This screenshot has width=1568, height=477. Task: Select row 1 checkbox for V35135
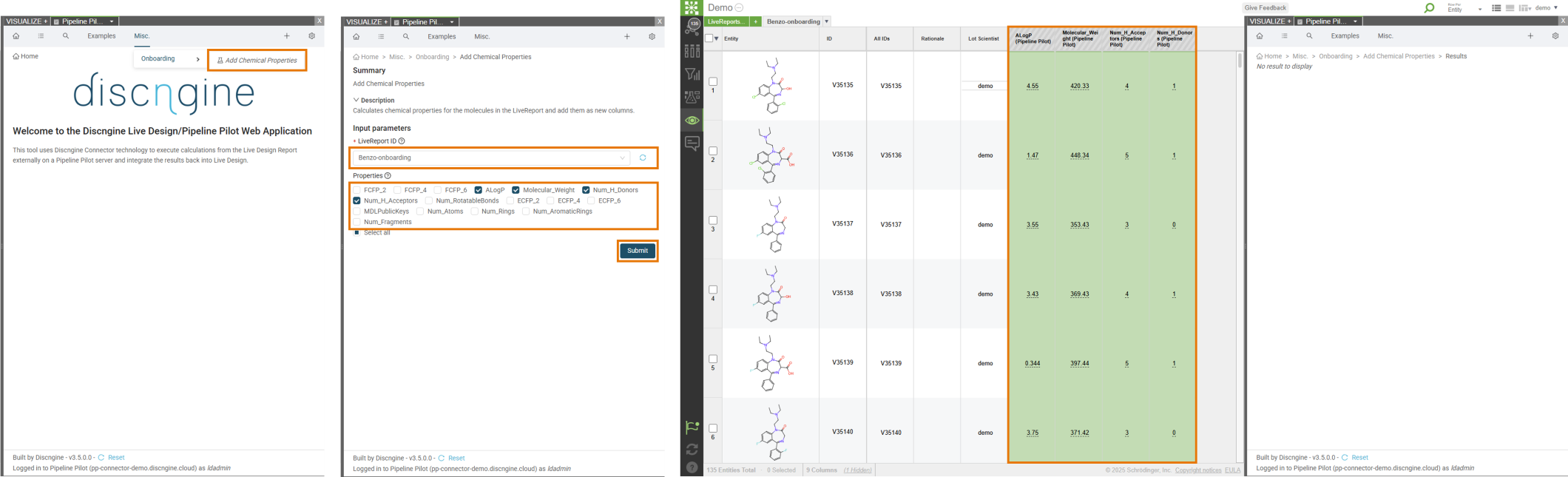click(713, 81)
